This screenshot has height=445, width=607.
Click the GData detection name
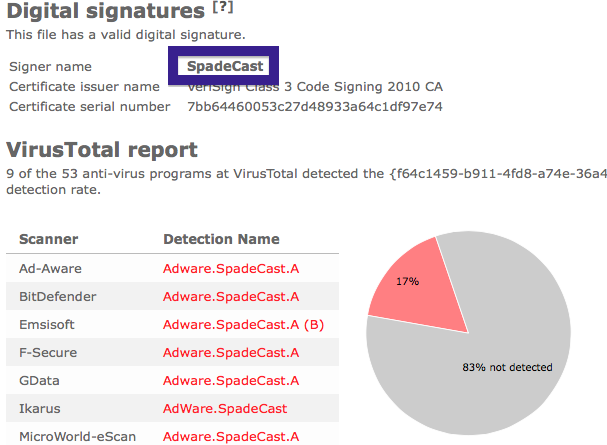(x=231, y=380)
